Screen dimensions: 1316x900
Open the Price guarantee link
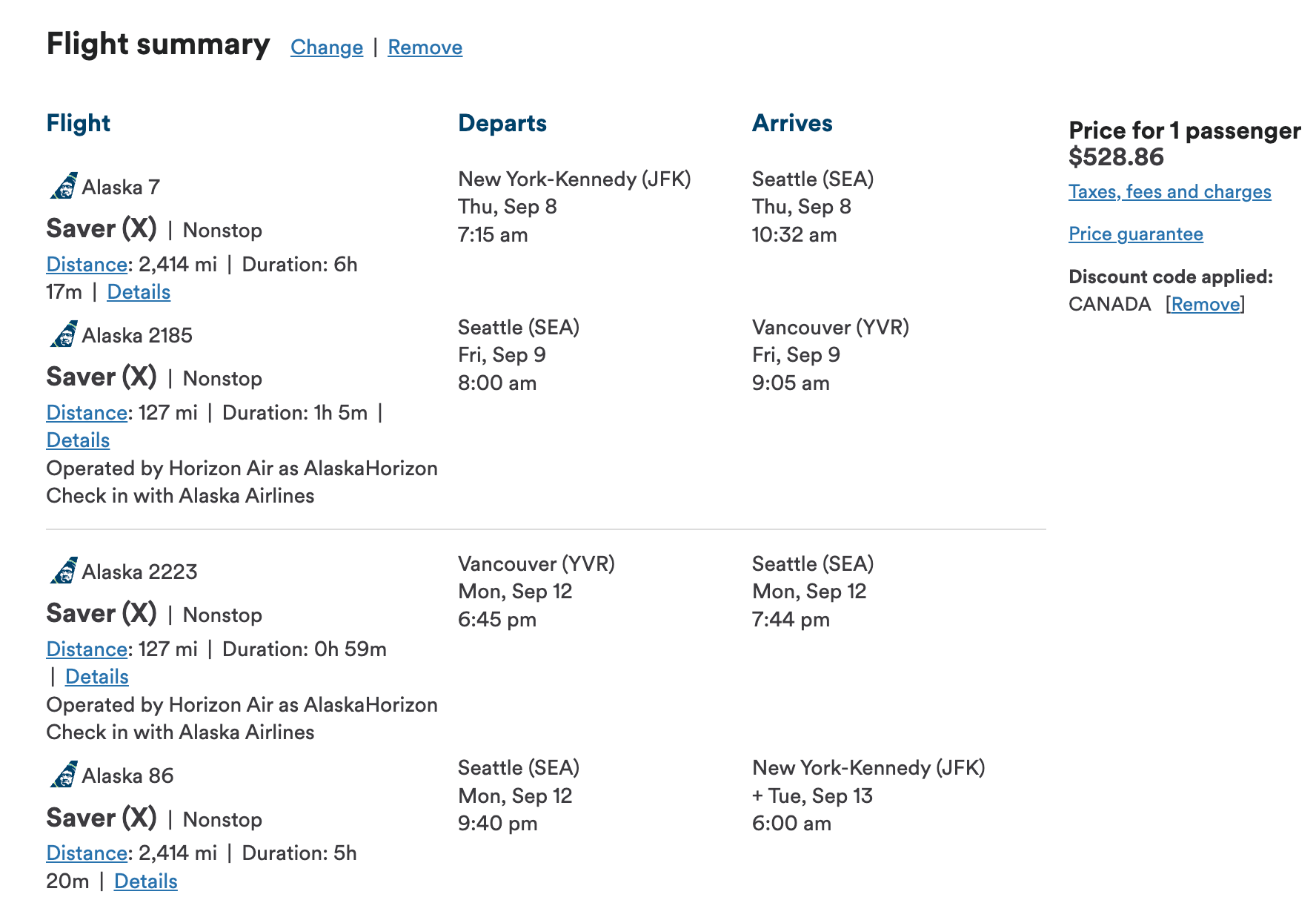1135,234
